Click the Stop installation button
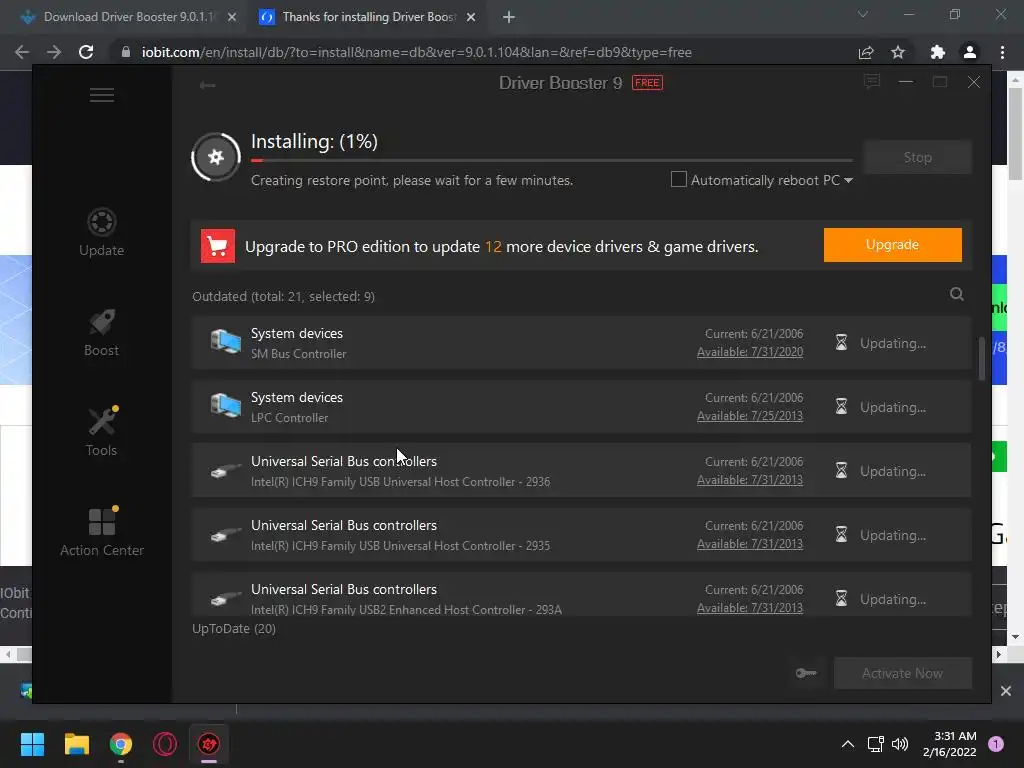1024x768 pixels. pos(917,157)
